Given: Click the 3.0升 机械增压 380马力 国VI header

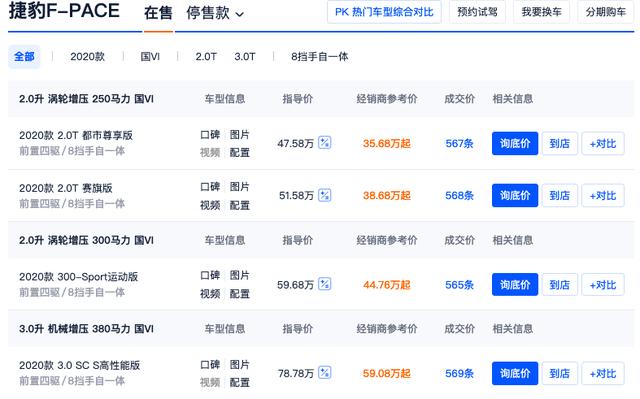Looking at the screenshot, I should point(86,329).
